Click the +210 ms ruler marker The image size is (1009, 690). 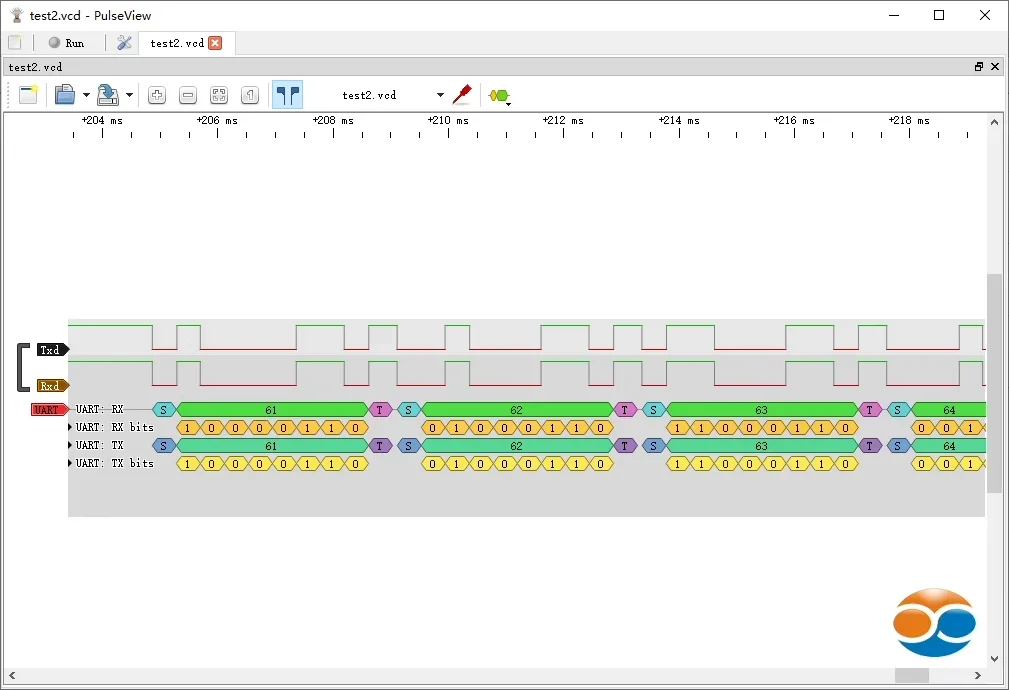click(449, 120)
